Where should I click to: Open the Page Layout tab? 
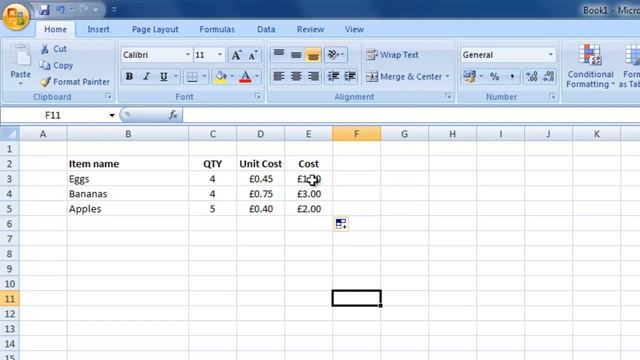(x=155, y=29)
